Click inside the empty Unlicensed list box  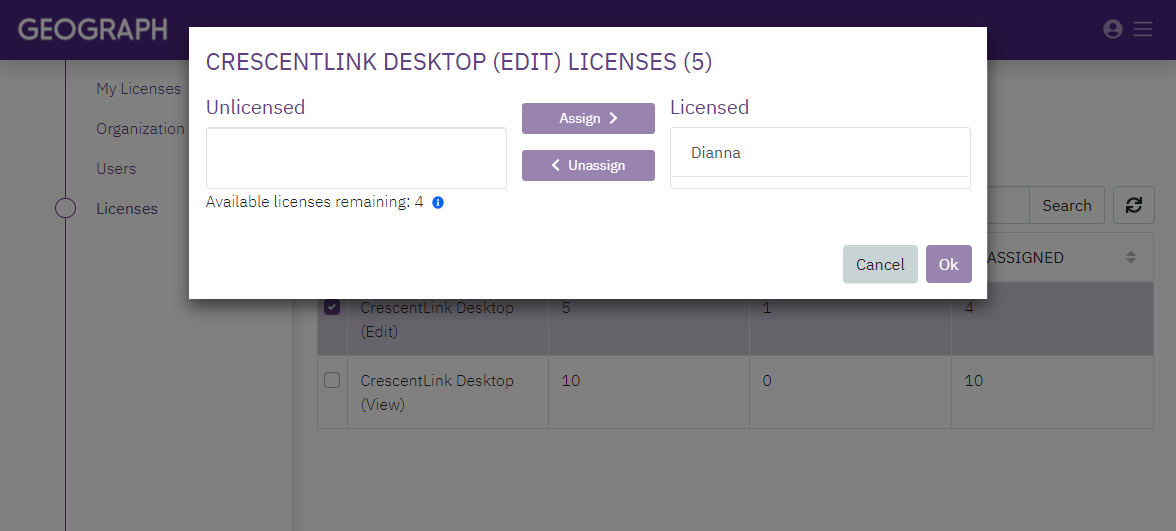click(356, 158)
